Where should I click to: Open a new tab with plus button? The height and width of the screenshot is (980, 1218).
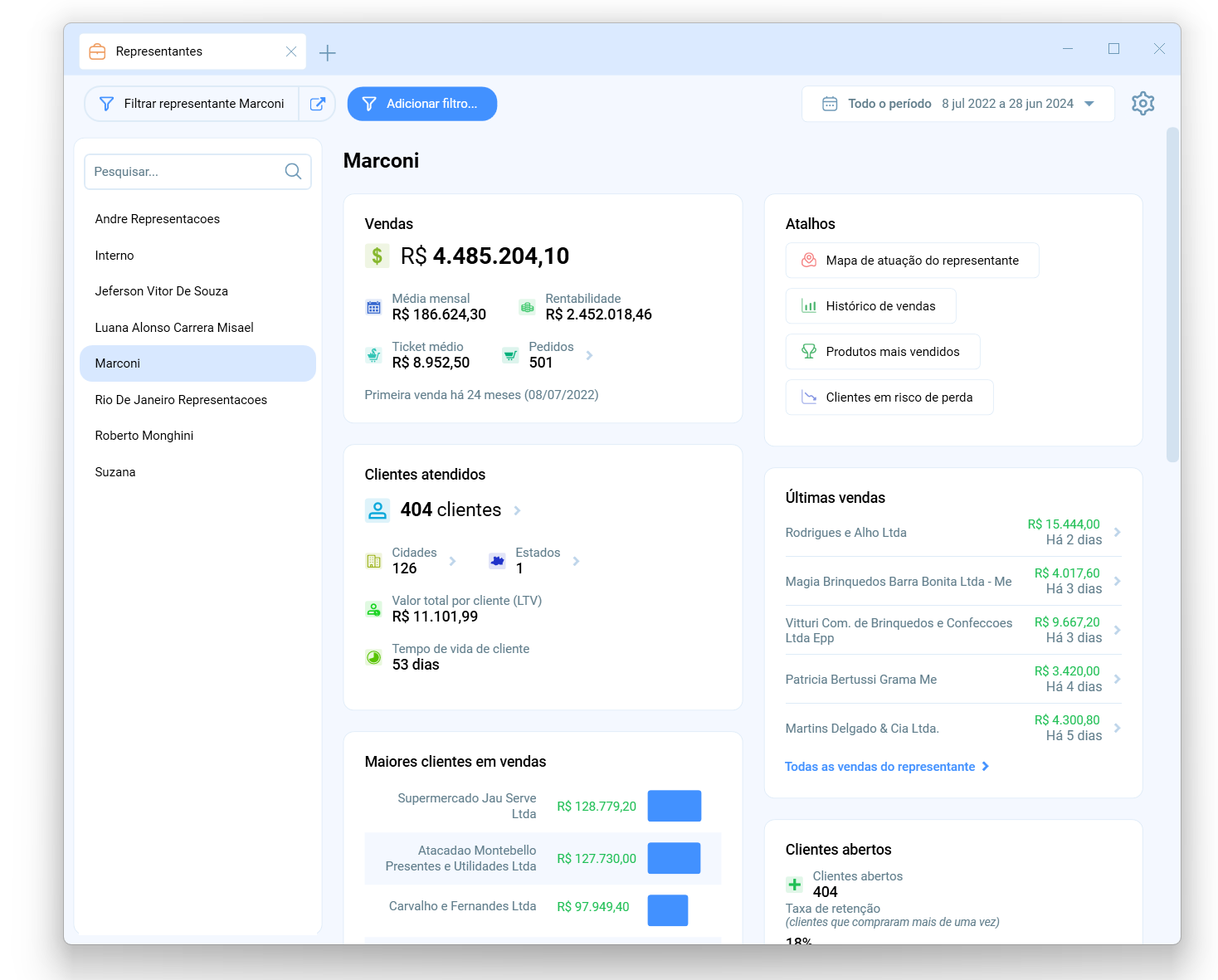point(328,53)
